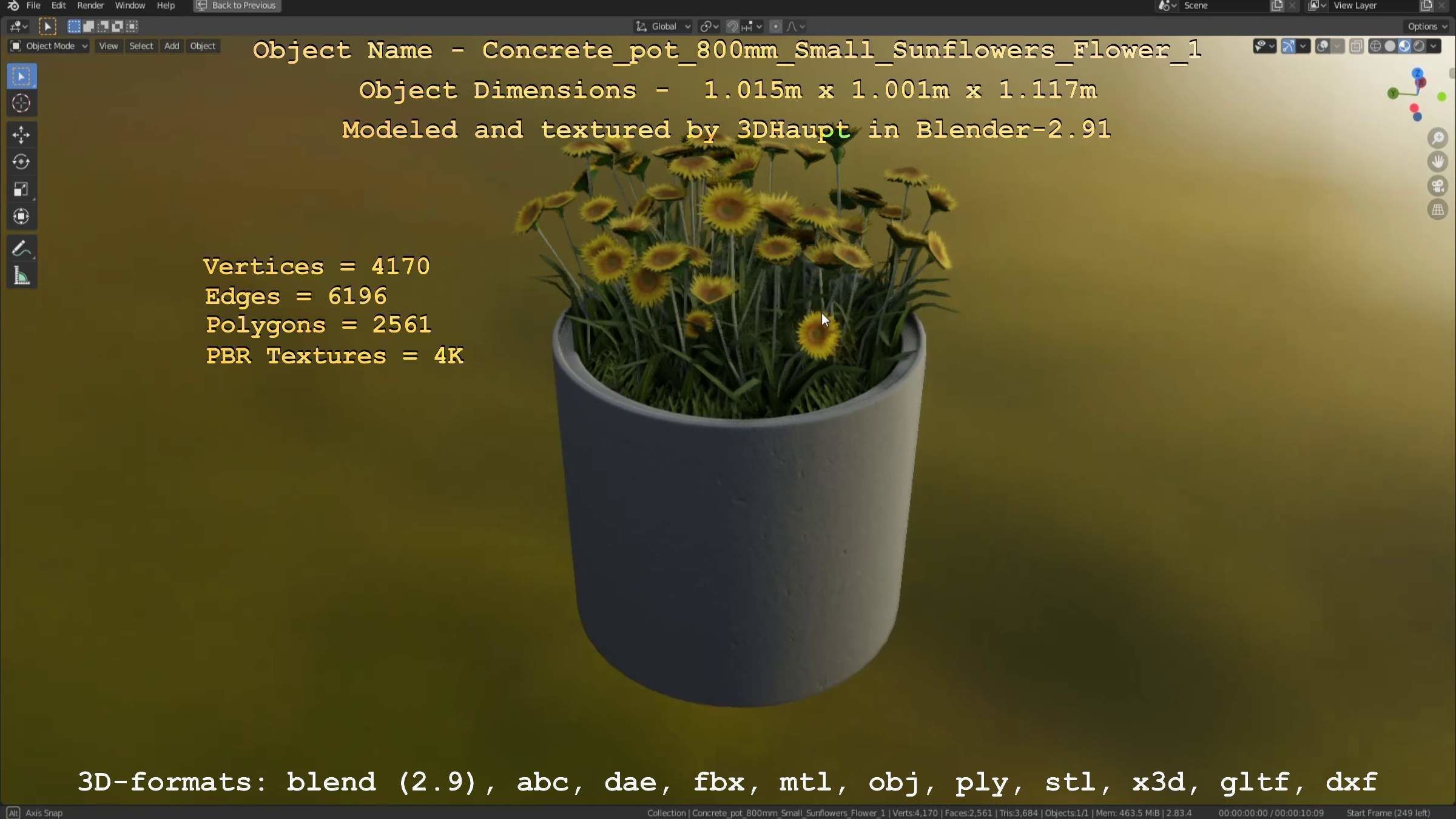Select the Select Box tool
The image size is (1456, 819).
coord(21,76)
